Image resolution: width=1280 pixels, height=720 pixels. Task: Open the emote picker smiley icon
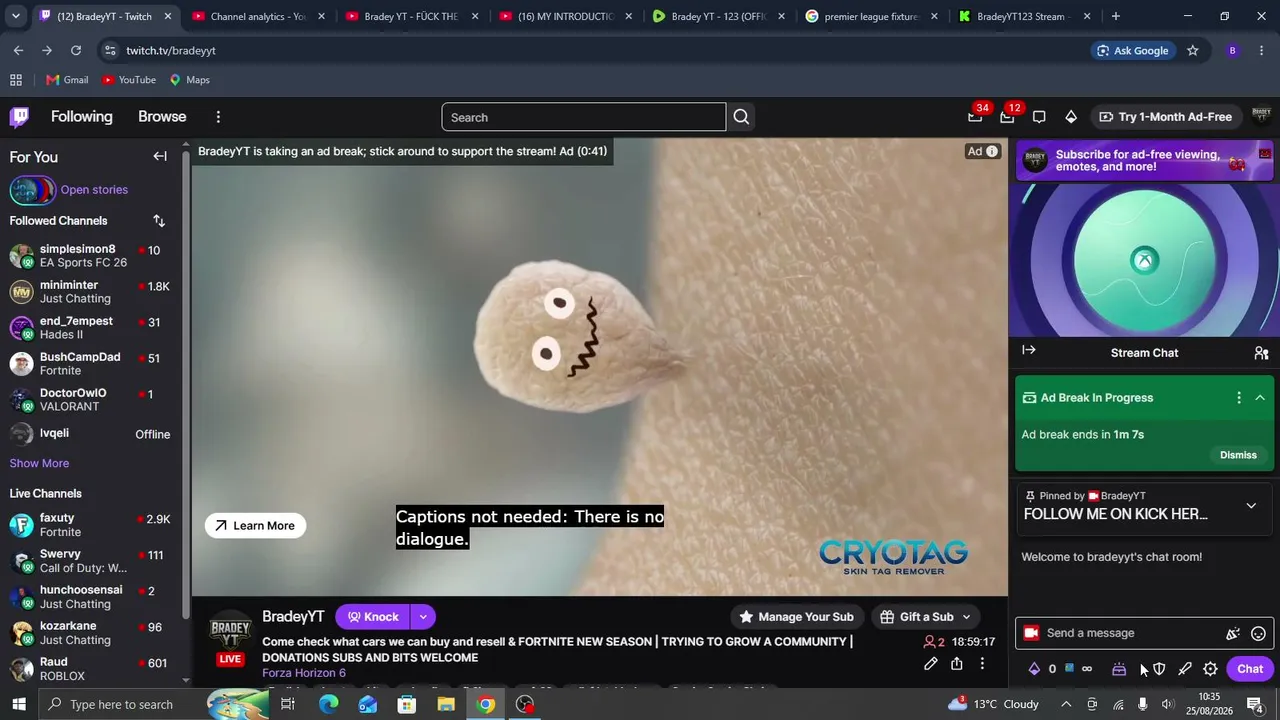(x=1259, y=633)
